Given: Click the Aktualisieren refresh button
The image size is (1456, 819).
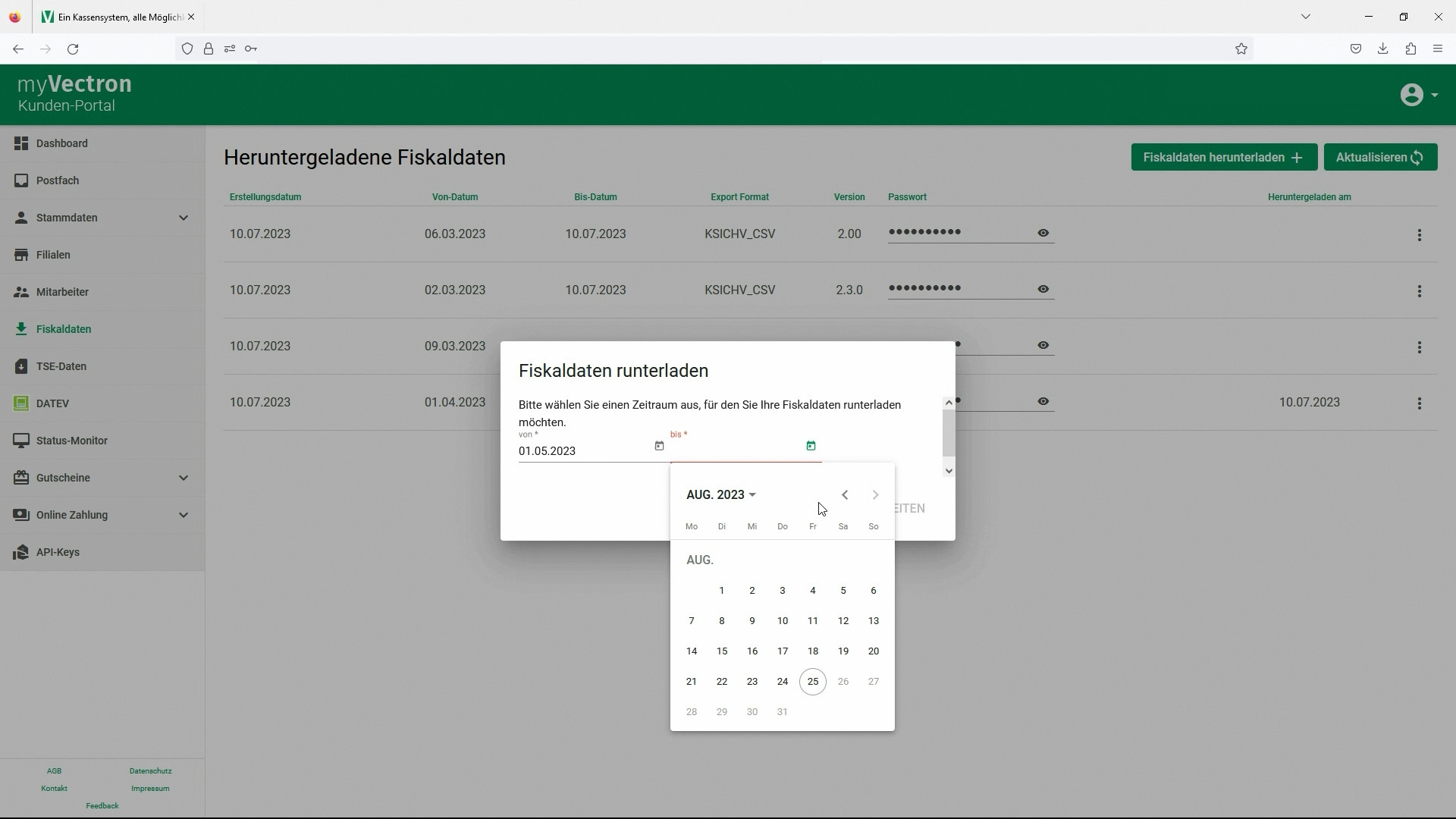Looking at the screenshot, I should coord(1380,158).
